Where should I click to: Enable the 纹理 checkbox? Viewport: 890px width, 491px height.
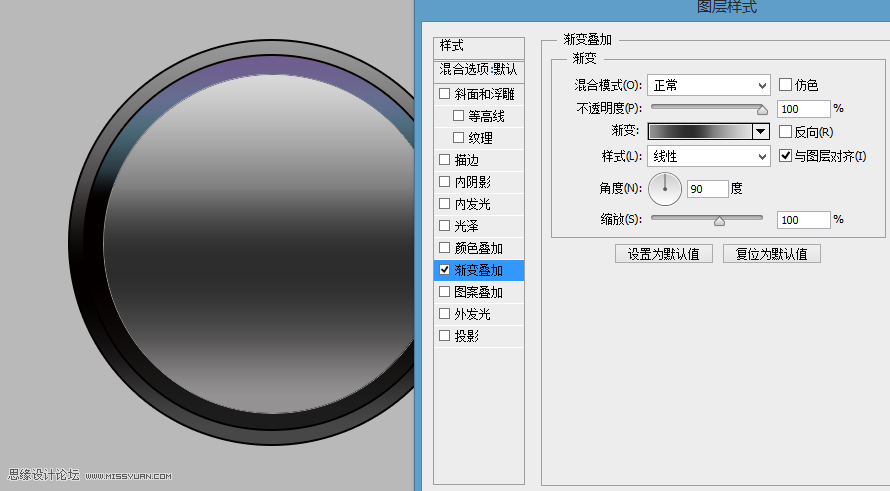tap(459, 137)
